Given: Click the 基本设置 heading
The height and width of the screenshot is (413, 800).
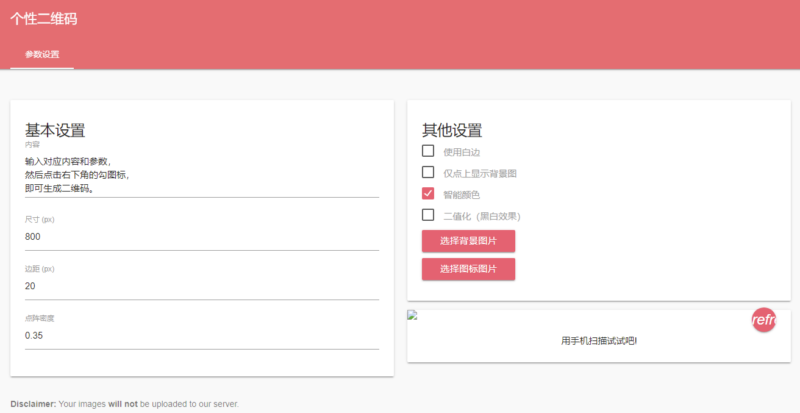Looking at the screenshot, I should [55, 130].
